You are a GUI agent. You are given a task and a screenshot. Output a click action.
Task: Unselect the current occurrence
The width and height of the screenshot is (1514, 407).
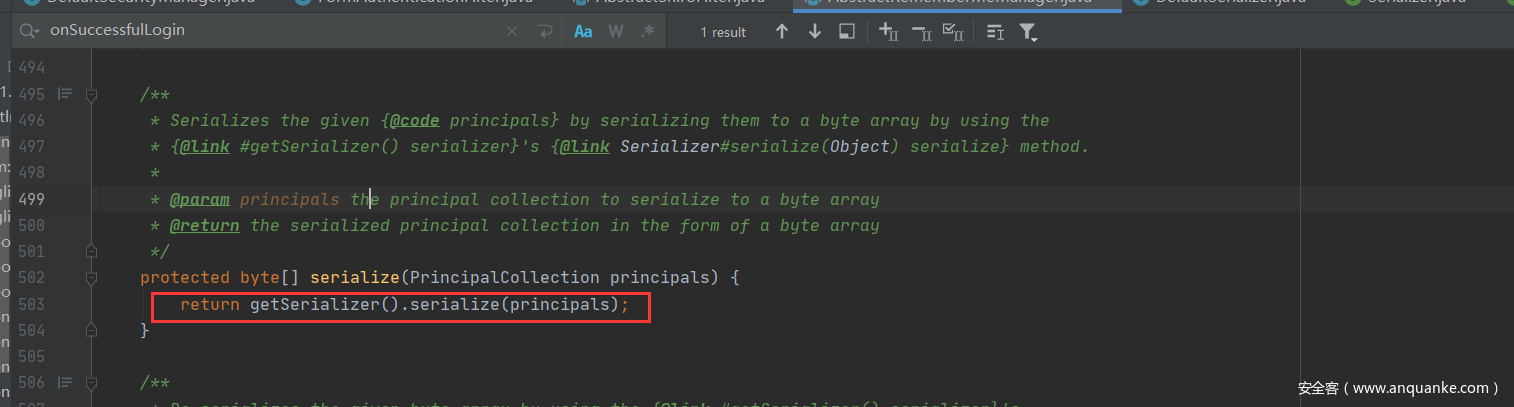[920, 32]
